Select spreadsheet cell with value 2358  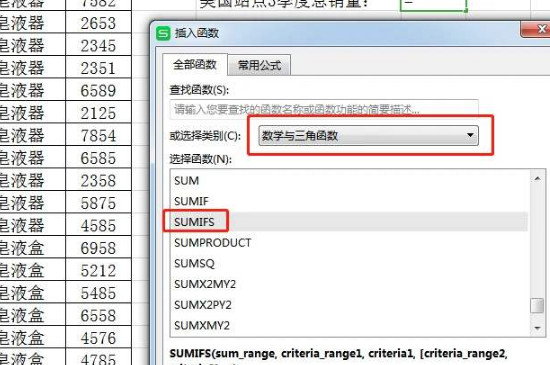pyautogui.click(x=98, y=180)
